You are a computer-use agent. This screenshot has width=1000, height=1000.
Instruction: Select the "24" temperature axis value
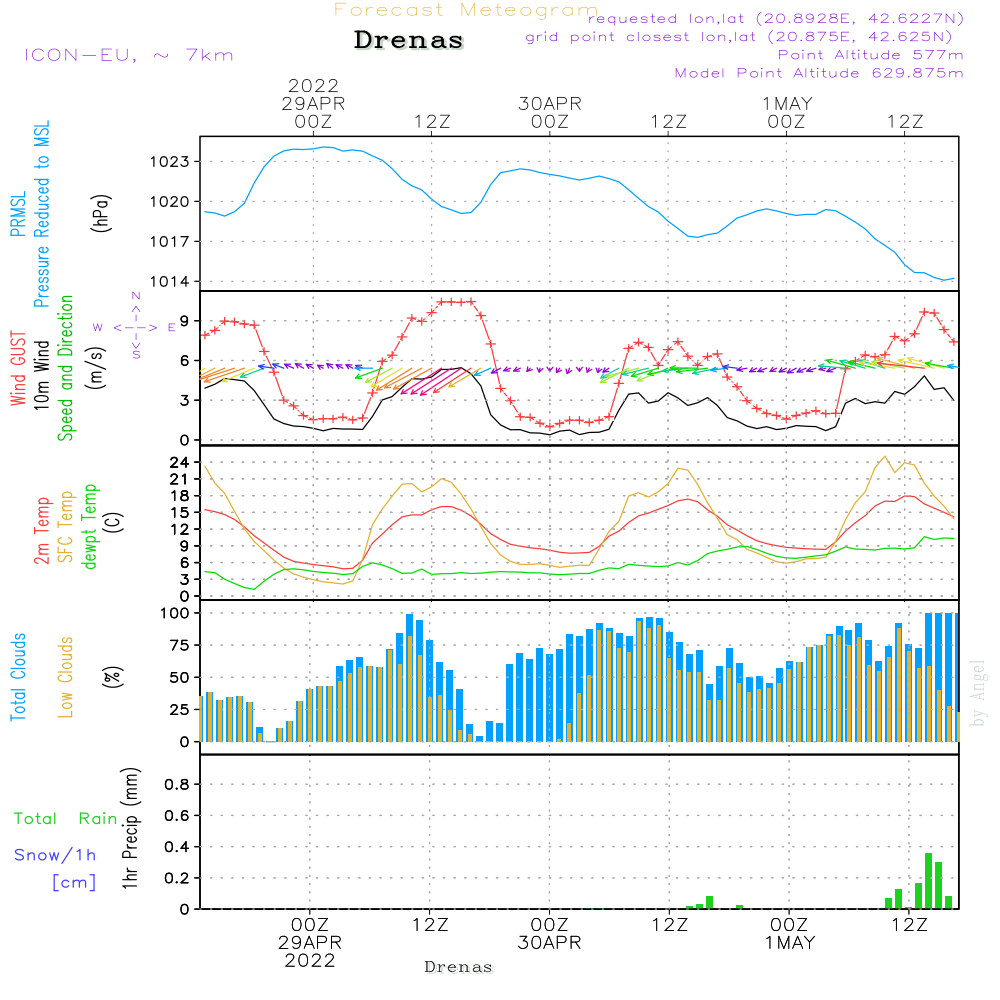(x=179, y=462)
